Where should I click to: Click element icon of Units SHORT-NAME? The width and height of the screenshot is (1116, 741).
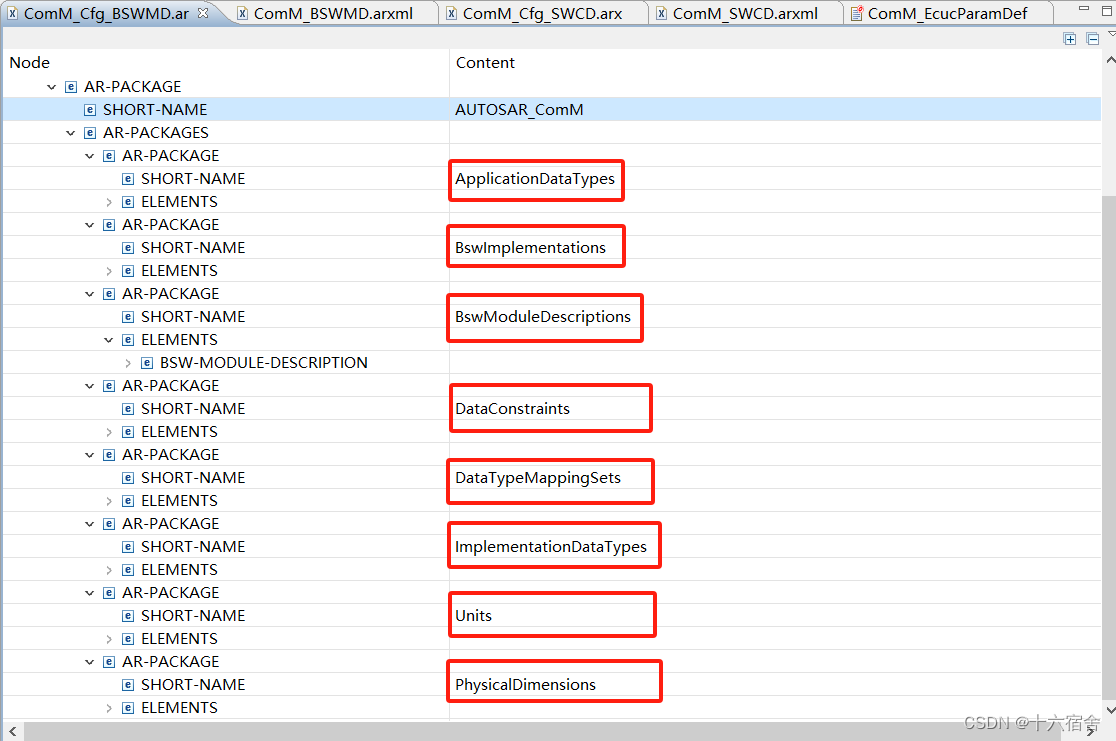coord(128,616)
